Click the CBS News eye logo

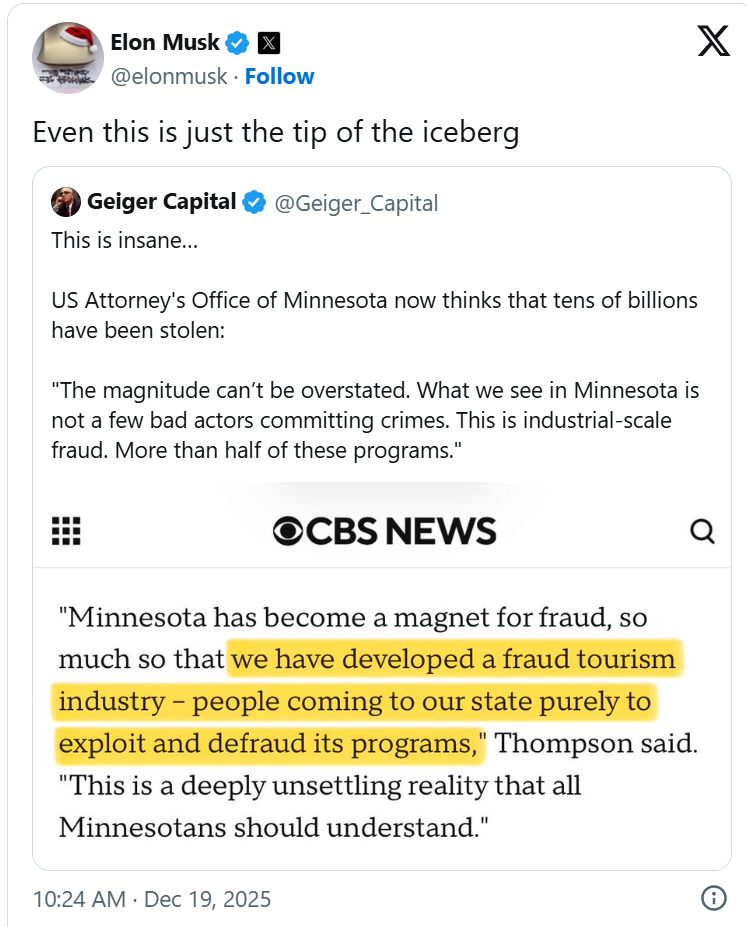[288, 531]
